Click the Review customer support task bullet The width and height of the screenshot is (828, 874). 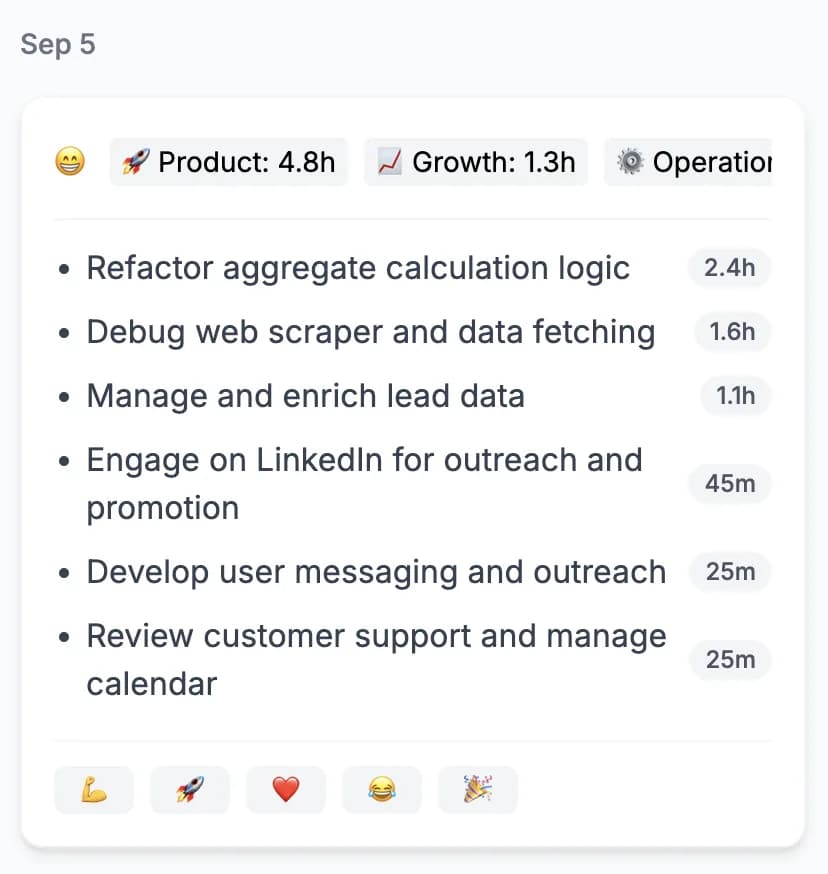[65, 635]
